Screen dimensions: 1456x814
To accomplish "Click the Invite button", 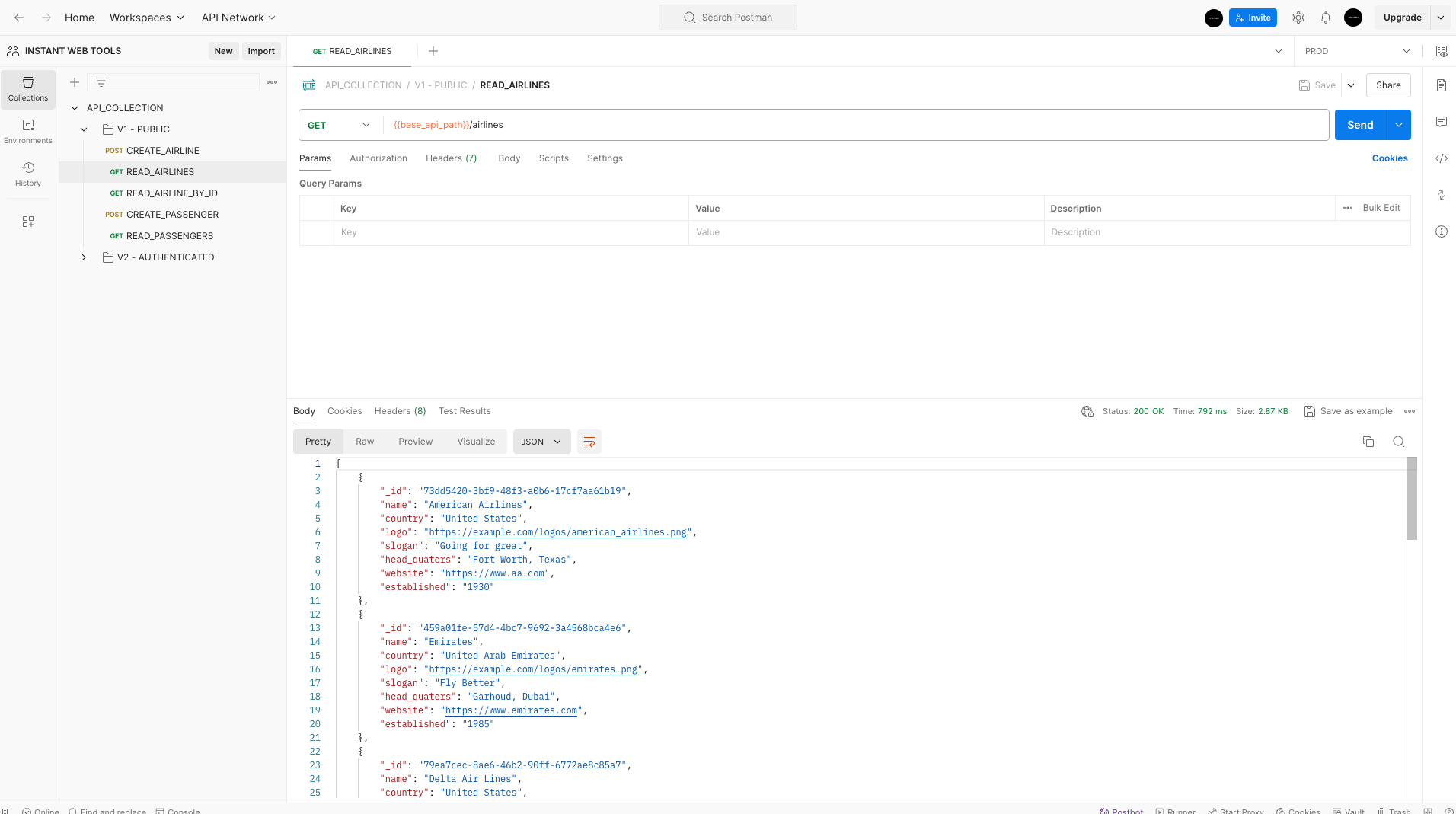I will click(1253, 18).
